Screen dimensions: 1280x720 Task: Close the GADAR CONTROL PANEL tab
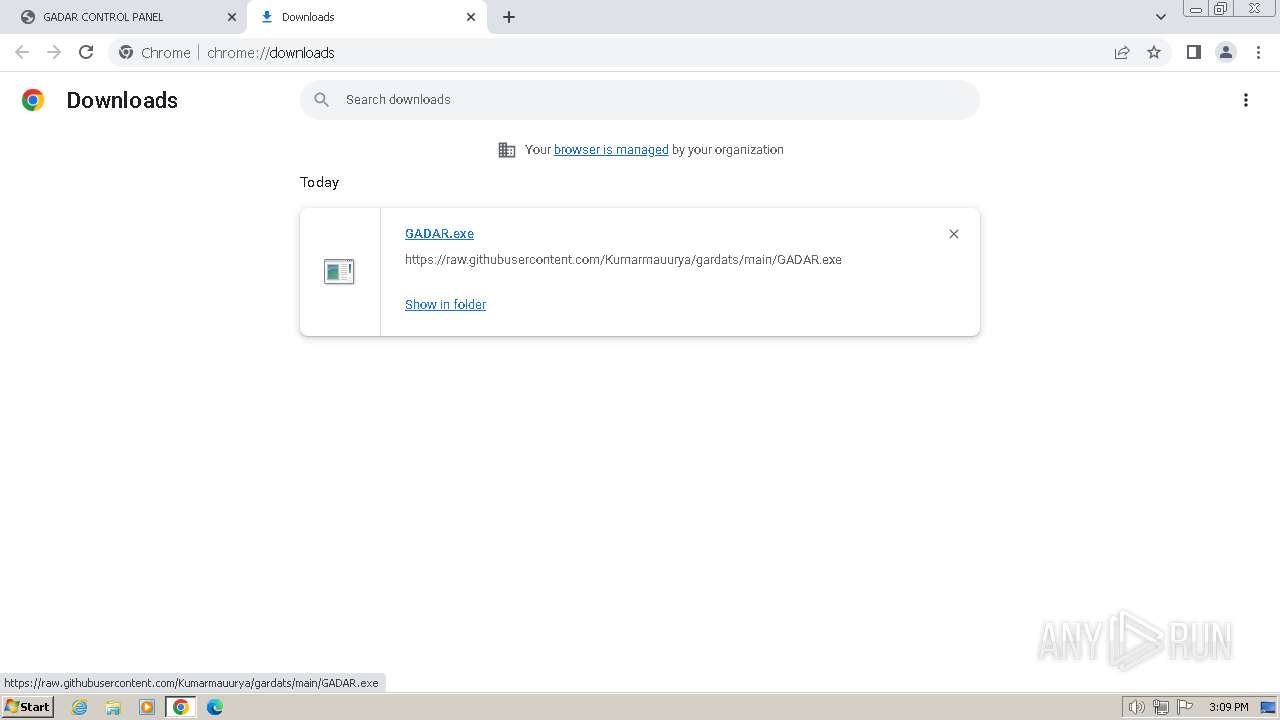tap(232, 17)
